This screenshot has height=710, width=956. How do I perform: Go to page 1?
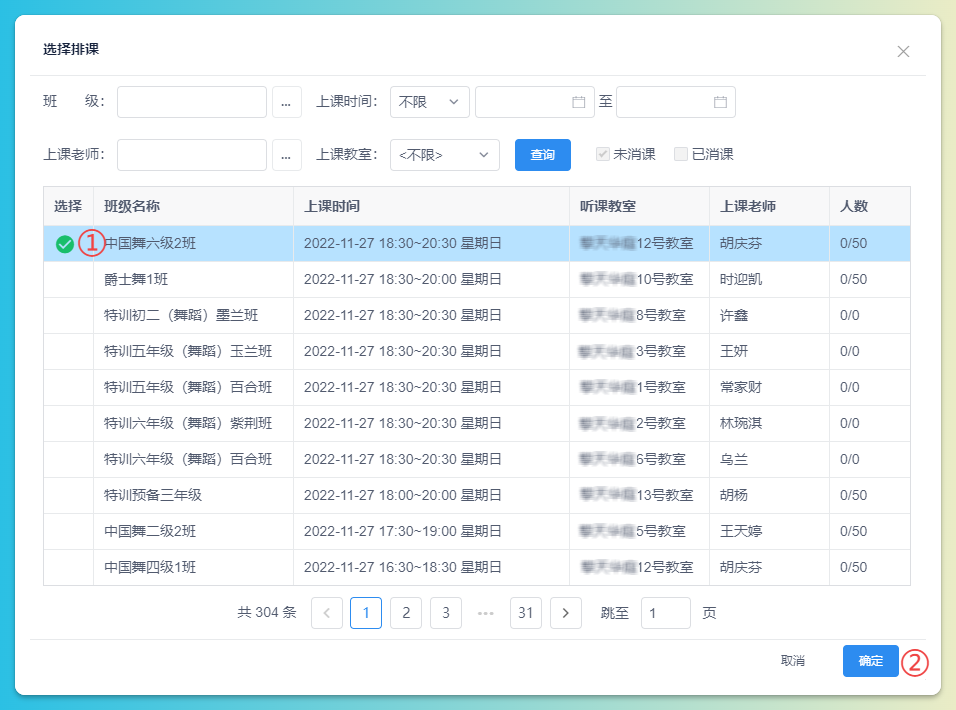(366, 613)
